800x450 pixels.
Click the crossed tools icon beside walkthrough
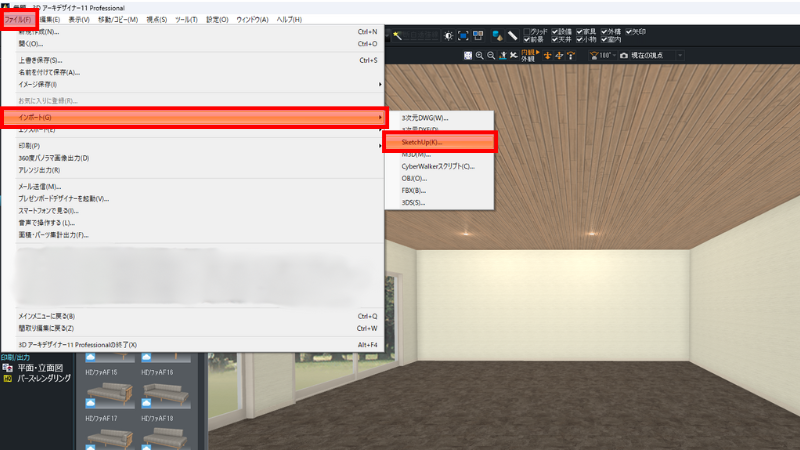pos(514,56)
